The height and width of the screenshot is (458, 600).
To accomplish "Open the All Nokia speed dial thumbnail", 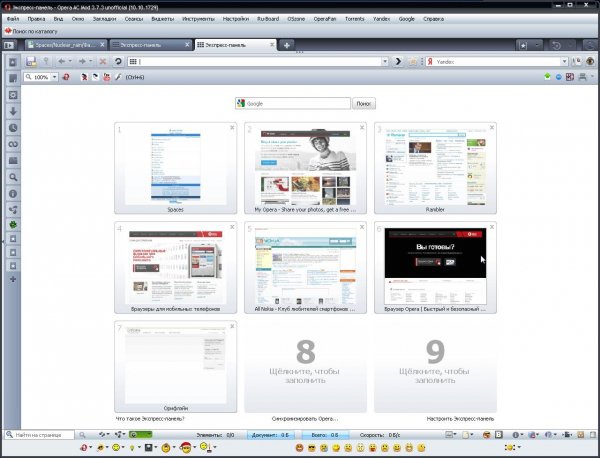I will coord(305,267).
